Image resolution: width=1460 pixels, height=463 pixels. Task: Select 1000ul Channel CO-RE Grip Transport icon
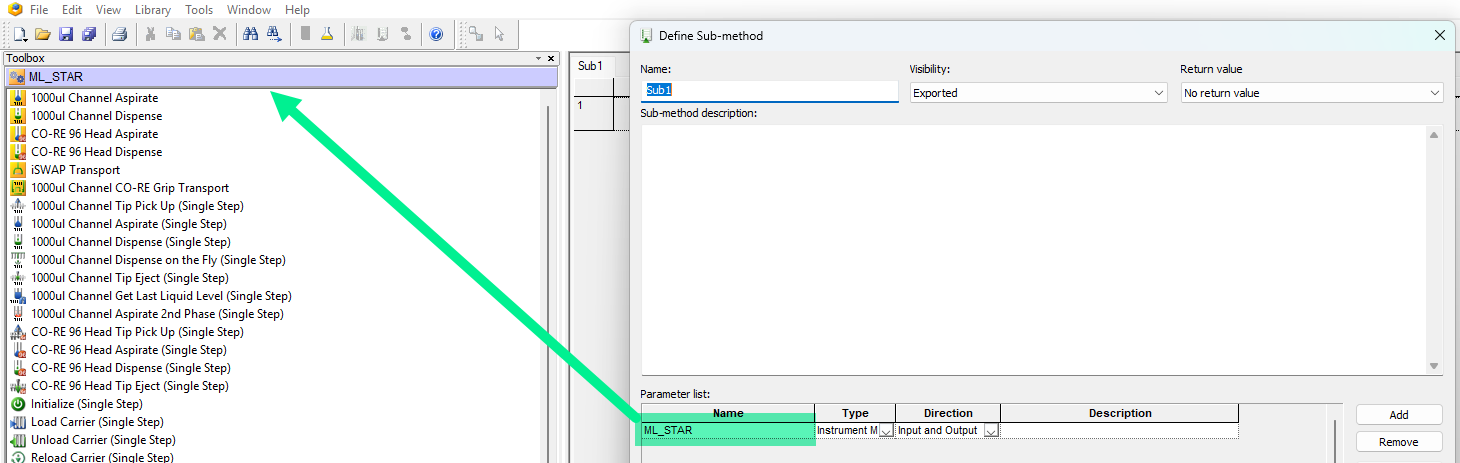[x=18, y=188]
